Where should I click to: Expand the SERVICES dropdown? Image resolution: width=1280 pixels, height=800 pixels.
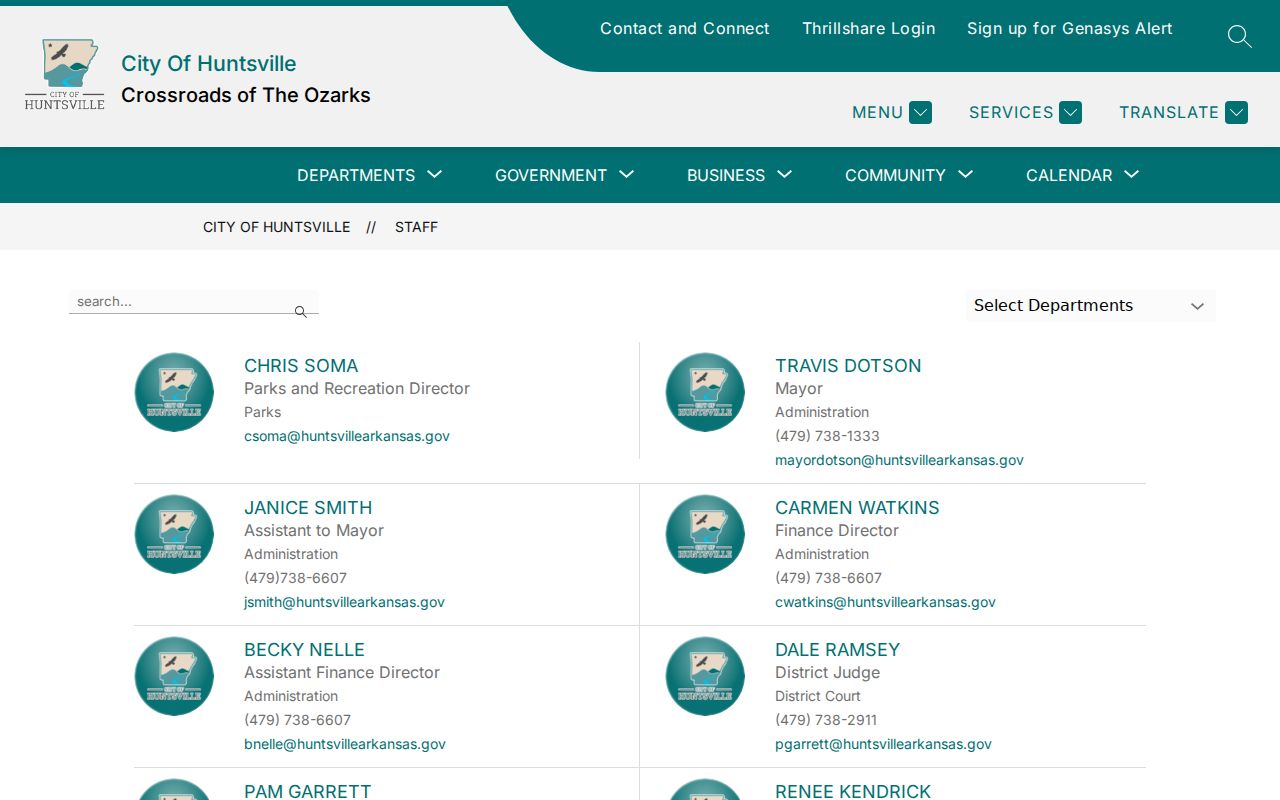click(x=1025, y=112)
